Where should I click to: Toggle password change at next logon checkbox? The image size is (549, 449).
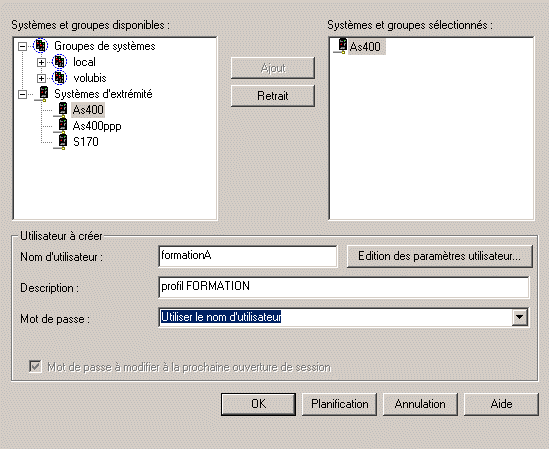[x=35, y=367]
